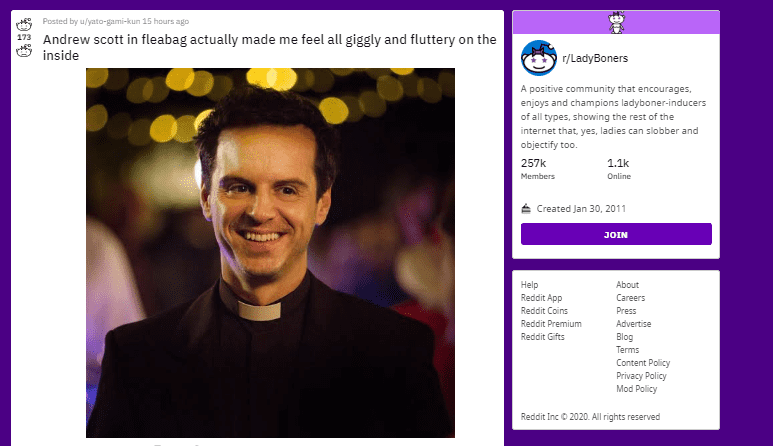
Task: Downvote the Andrew Scott post
Action: point(25,50)
